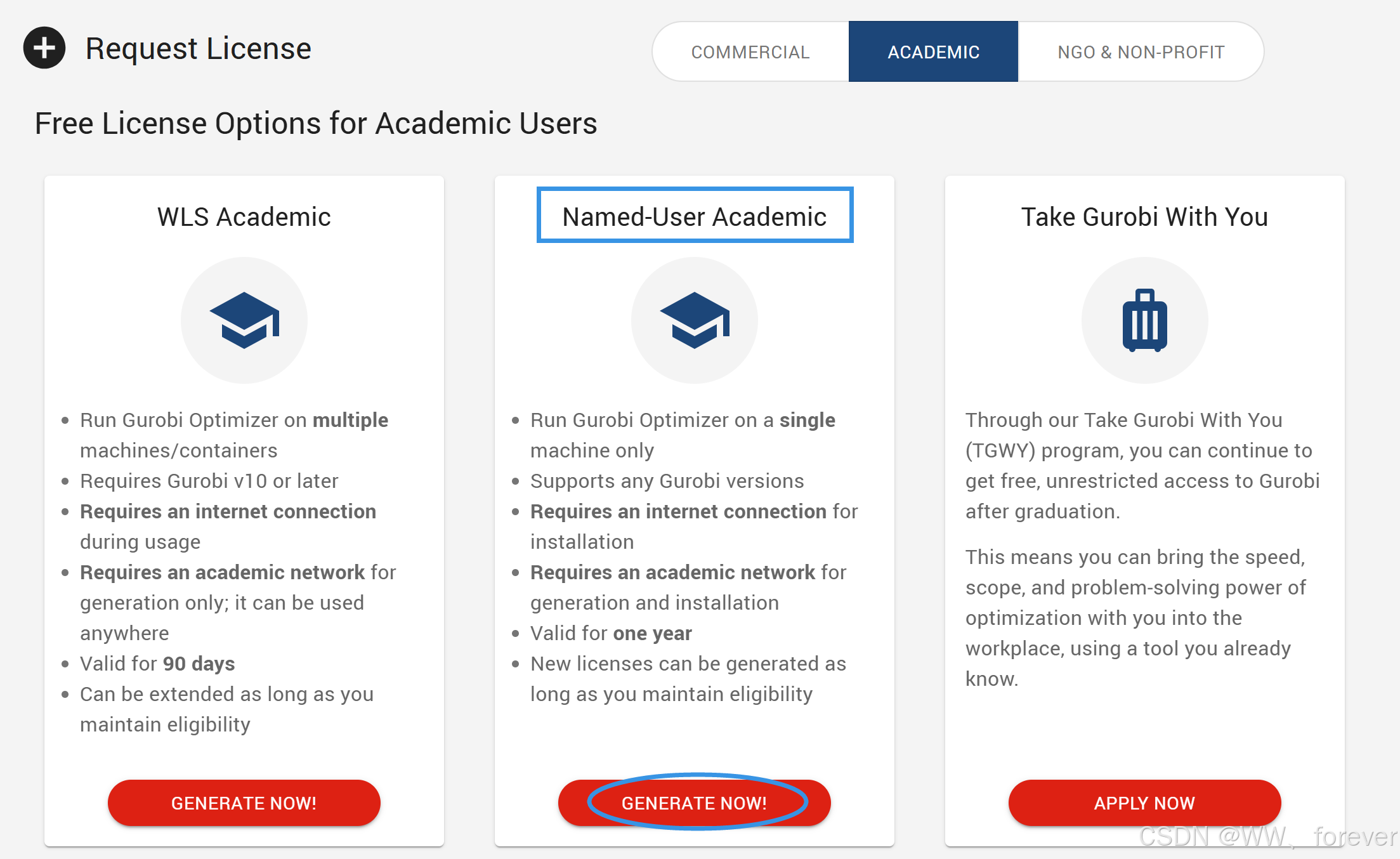Select the ACADEMIC tab

933,52
